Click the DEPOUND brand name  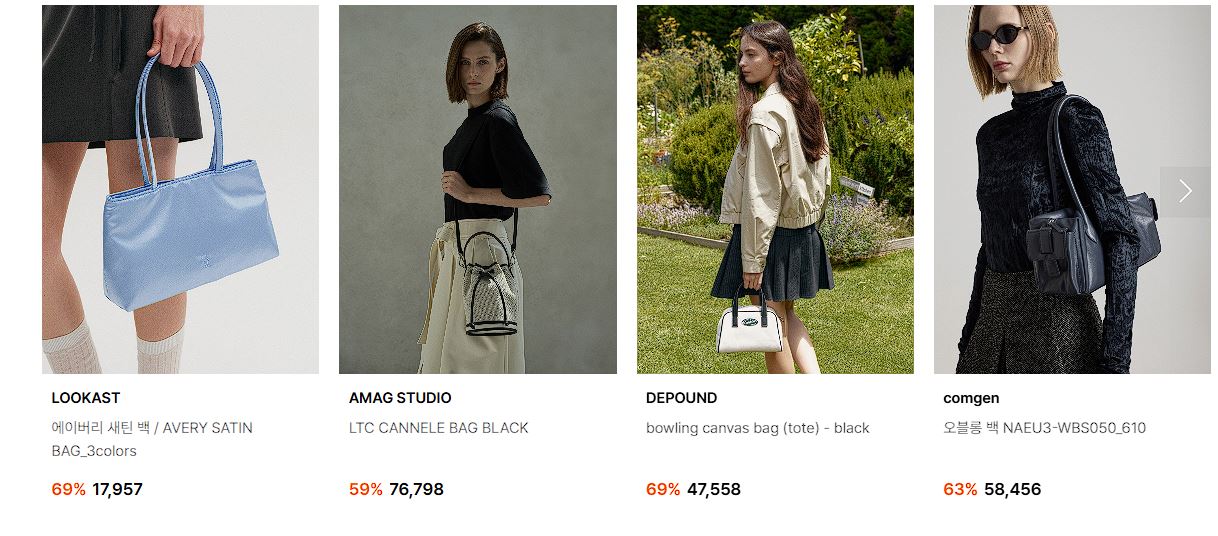[681, 398]
